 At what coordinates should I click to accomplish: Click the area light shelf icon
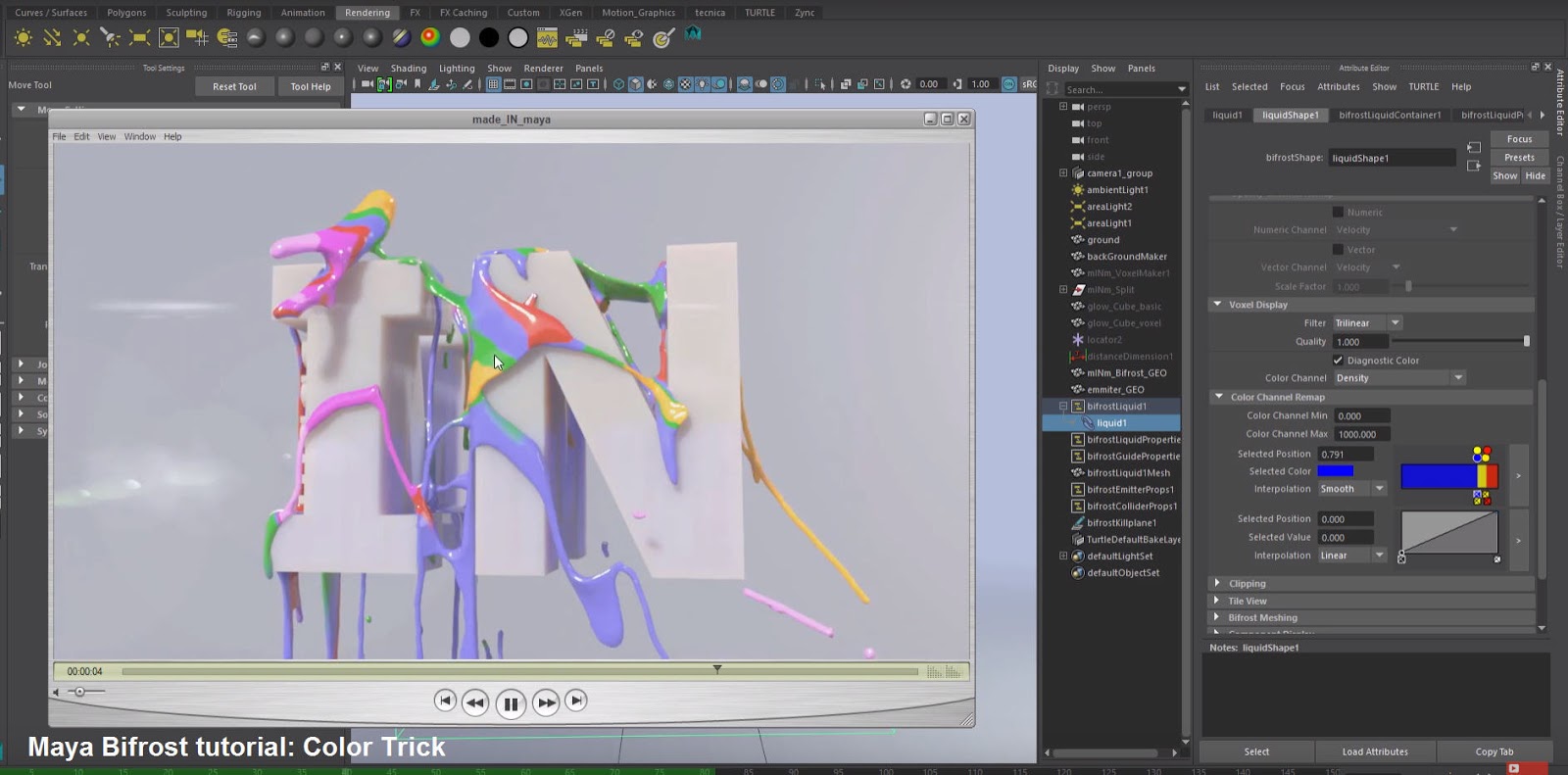pos(140,38)
